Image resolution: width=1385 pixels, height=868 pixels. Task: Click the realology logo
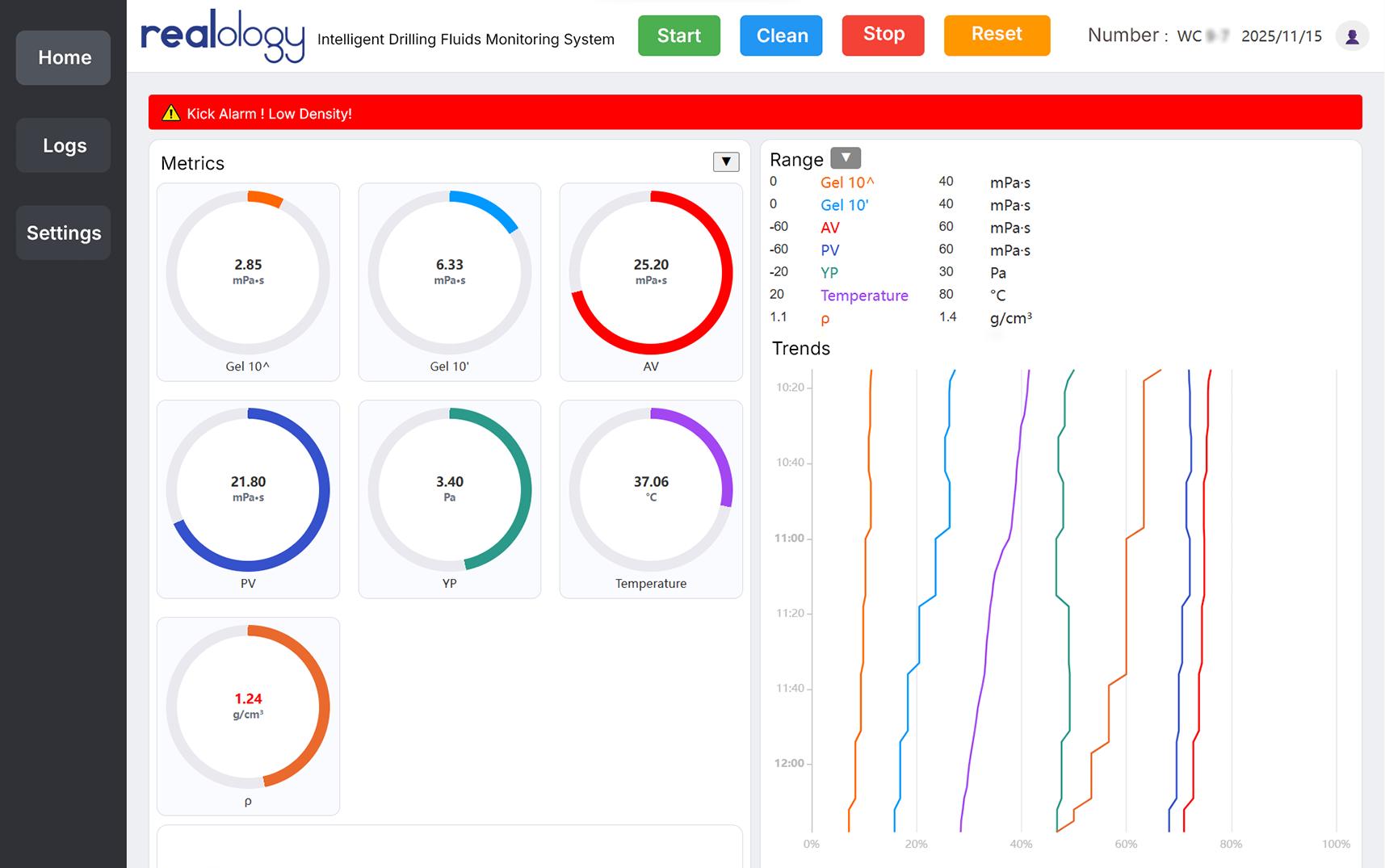pos(222,36)
